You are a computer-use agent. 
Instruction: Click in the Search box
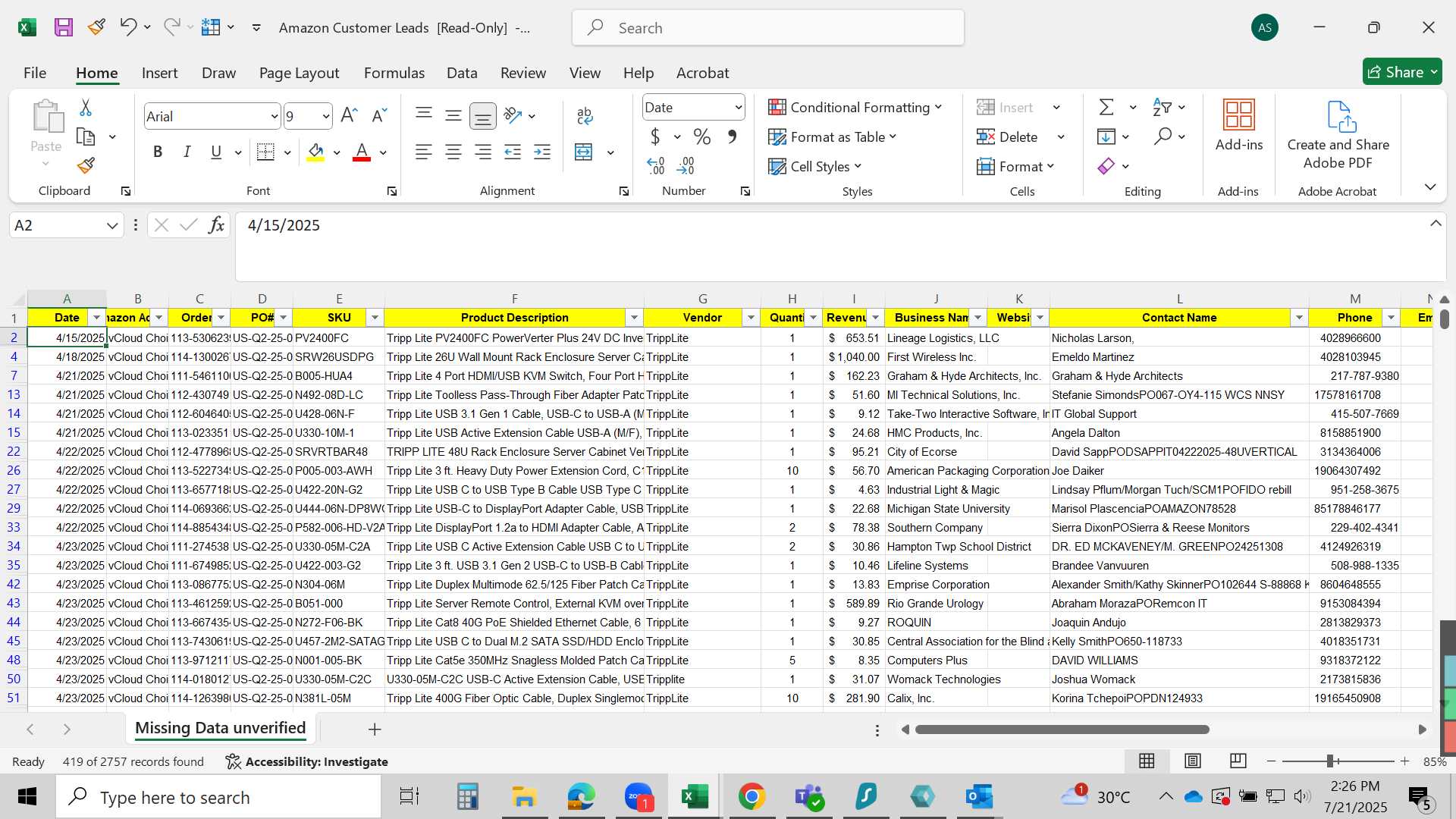(x=768, y=28)
